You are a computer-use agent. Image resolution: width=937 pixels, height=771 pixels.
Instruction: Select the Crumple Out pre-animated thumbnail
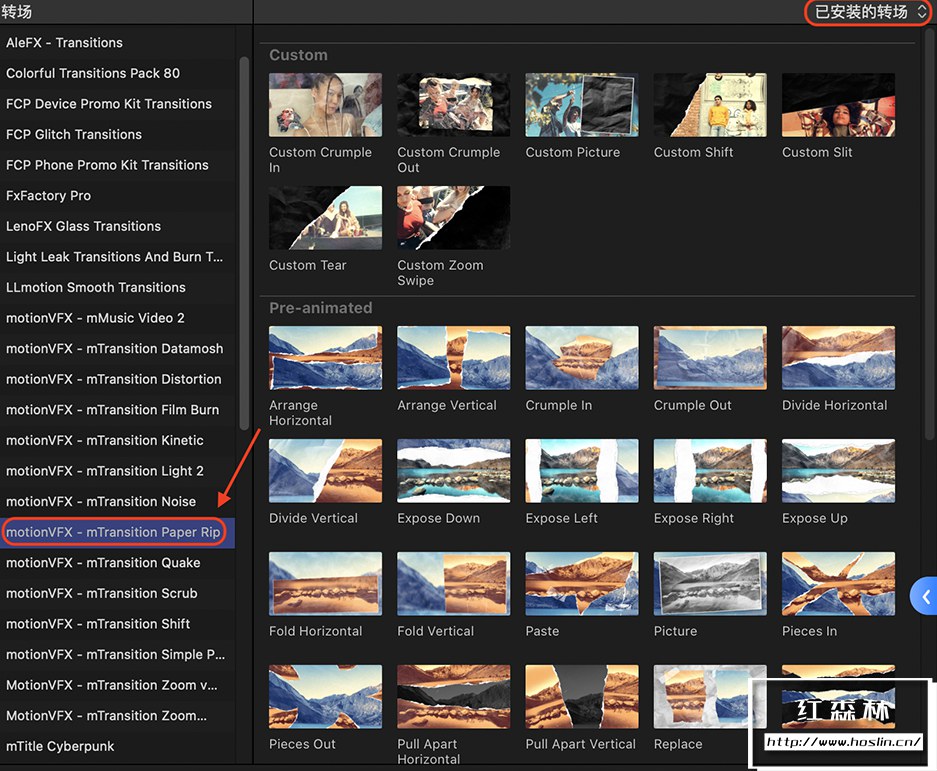click(710, 358)
